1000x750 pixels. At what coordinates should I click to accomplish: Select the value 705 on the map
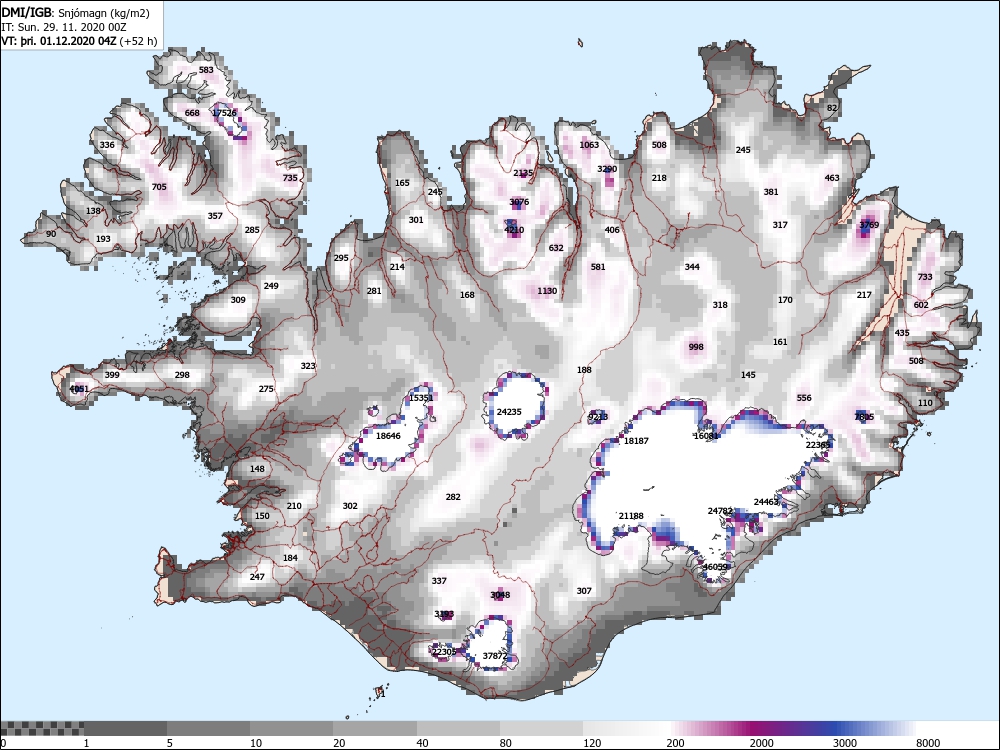[159, 187]
